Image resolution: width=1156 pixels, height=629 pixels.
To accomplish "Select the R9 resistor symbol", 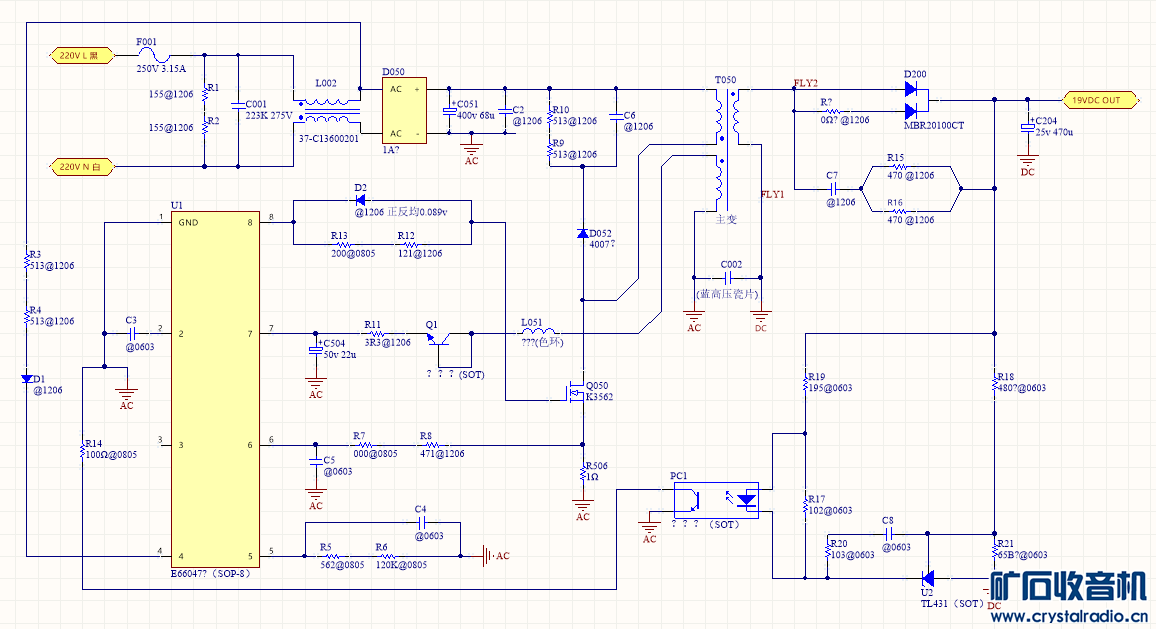I will tap(549, 150).
